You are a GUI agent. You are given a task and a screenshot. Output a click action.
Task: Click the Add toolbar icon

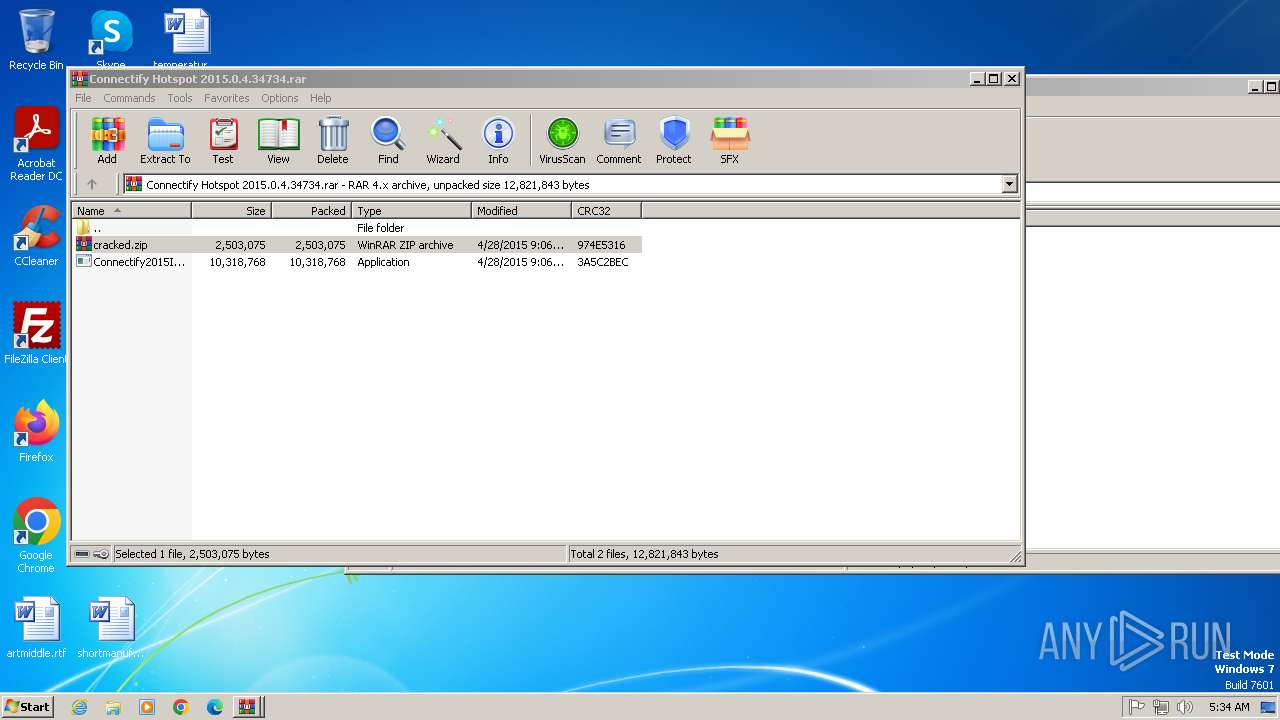(107, 140)
